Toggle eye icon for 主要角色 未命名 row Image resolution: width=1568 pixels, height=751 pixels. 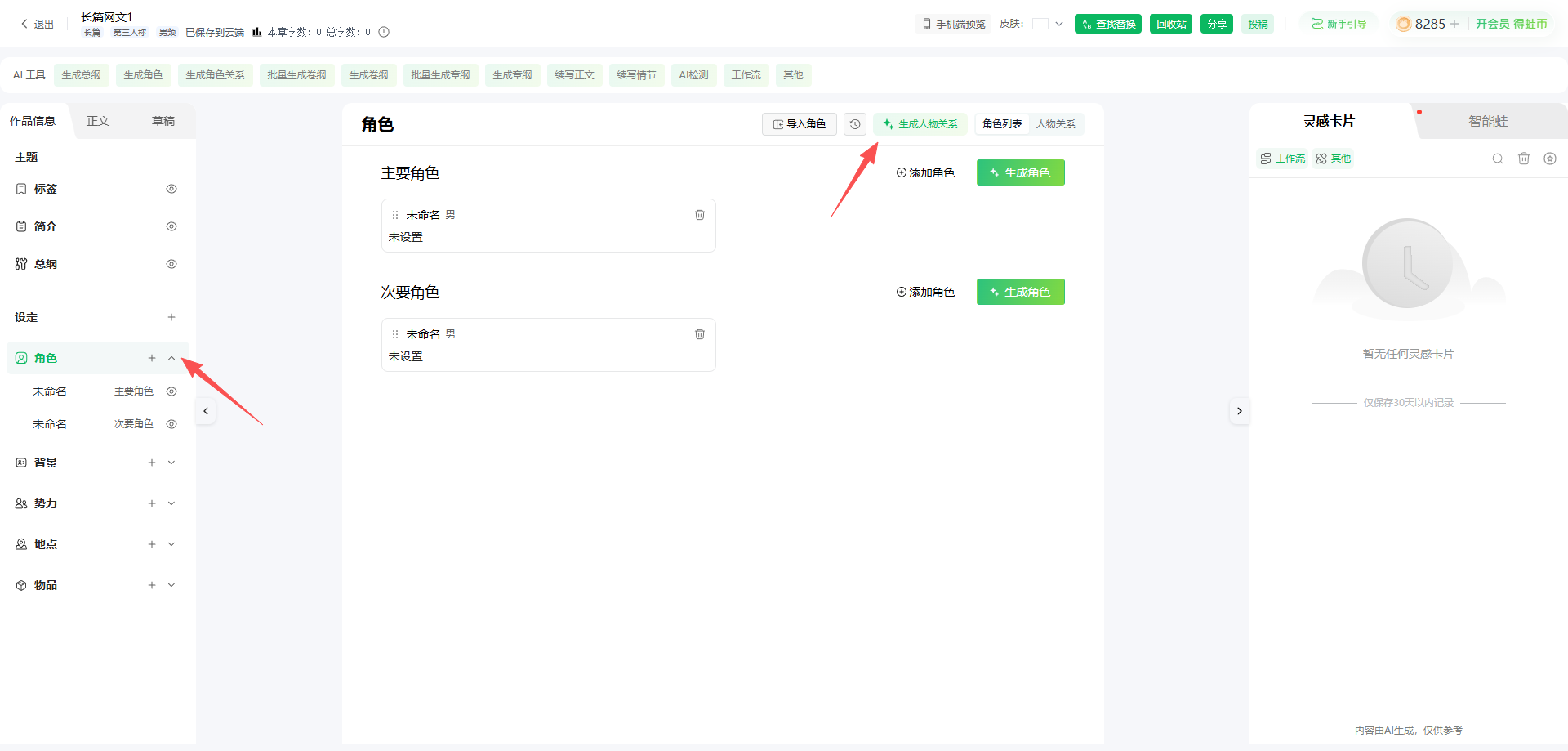pyautogui.click(x=171, y=391)
